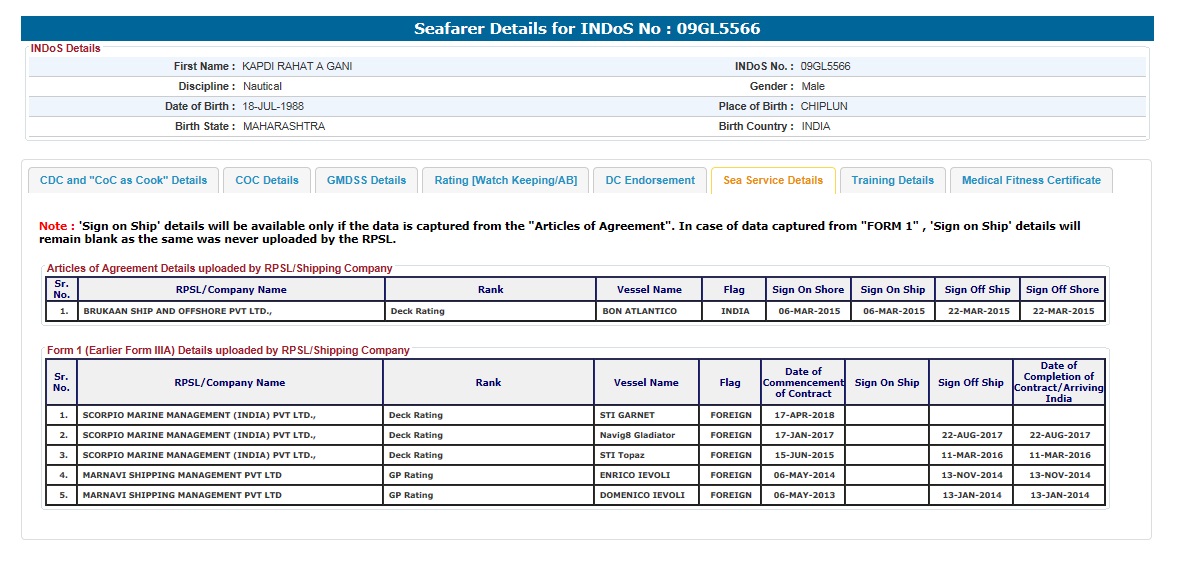This screenshot has height=565, width=1189.
Task: Click the Date of Commencement of Contract header
Action: pyautogui.click(x=803, y=383)
